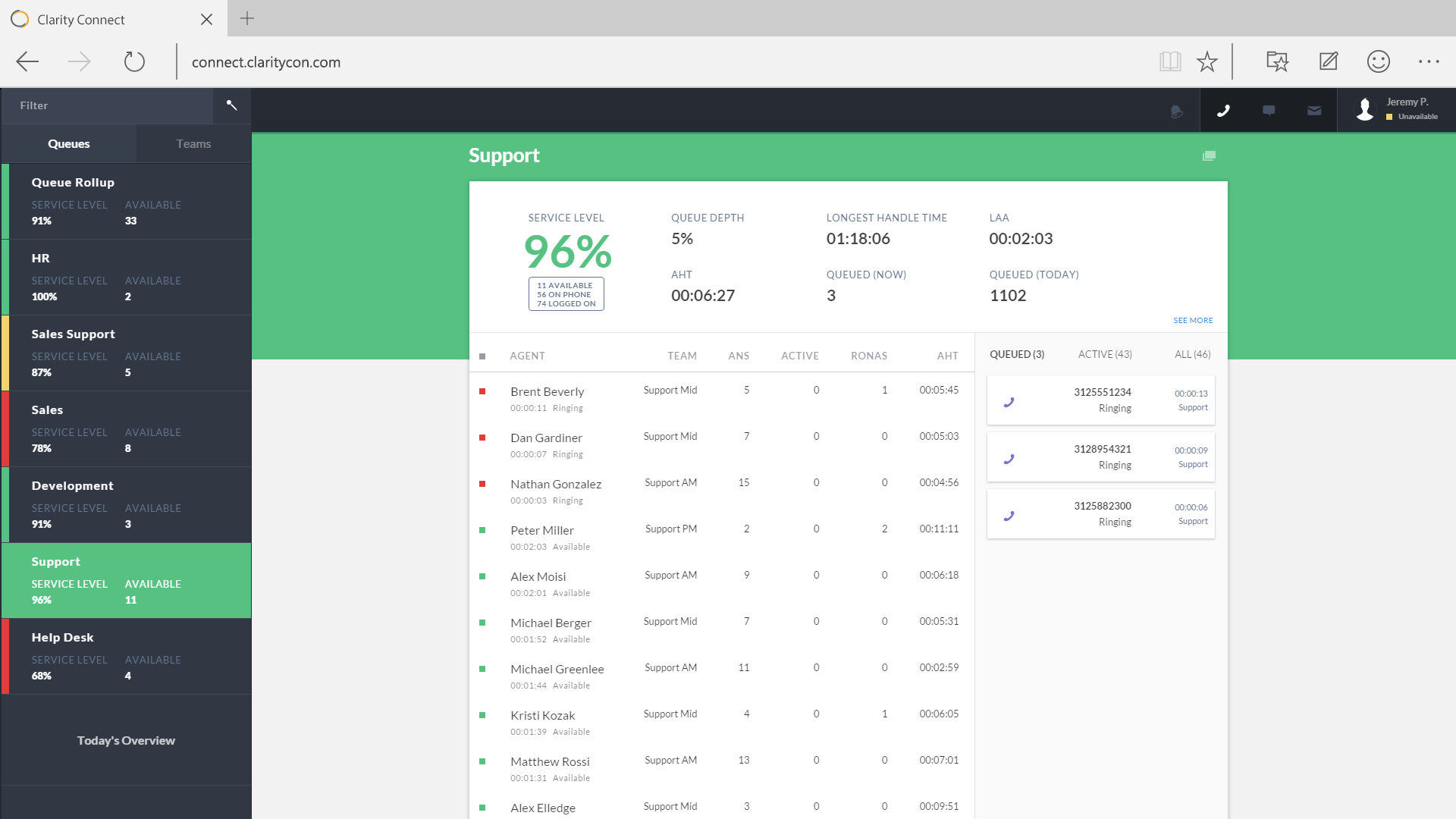Click the browser reload button
The width and height of the screenshot is (1456, 819).
pos(135,61)
